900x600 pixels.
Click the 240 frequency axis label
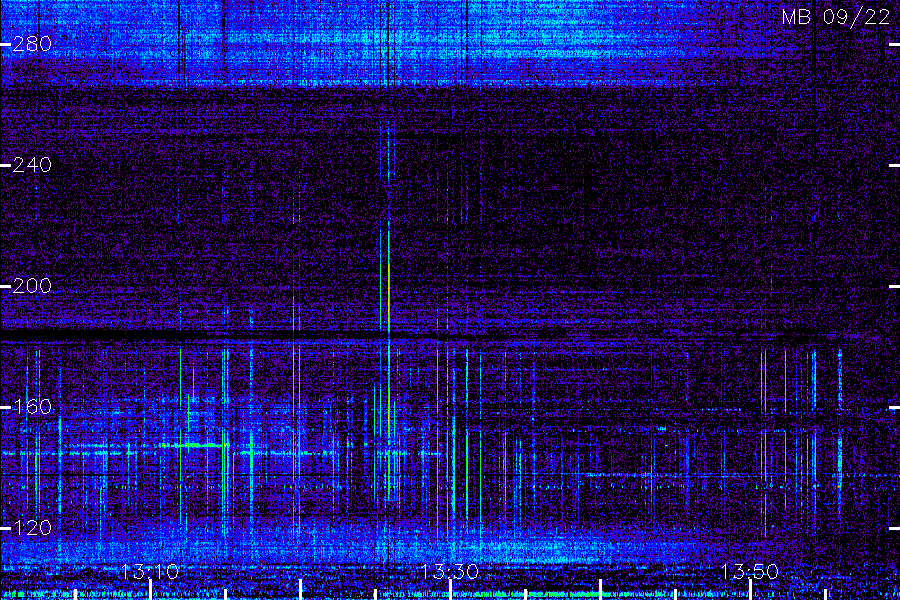32,165
